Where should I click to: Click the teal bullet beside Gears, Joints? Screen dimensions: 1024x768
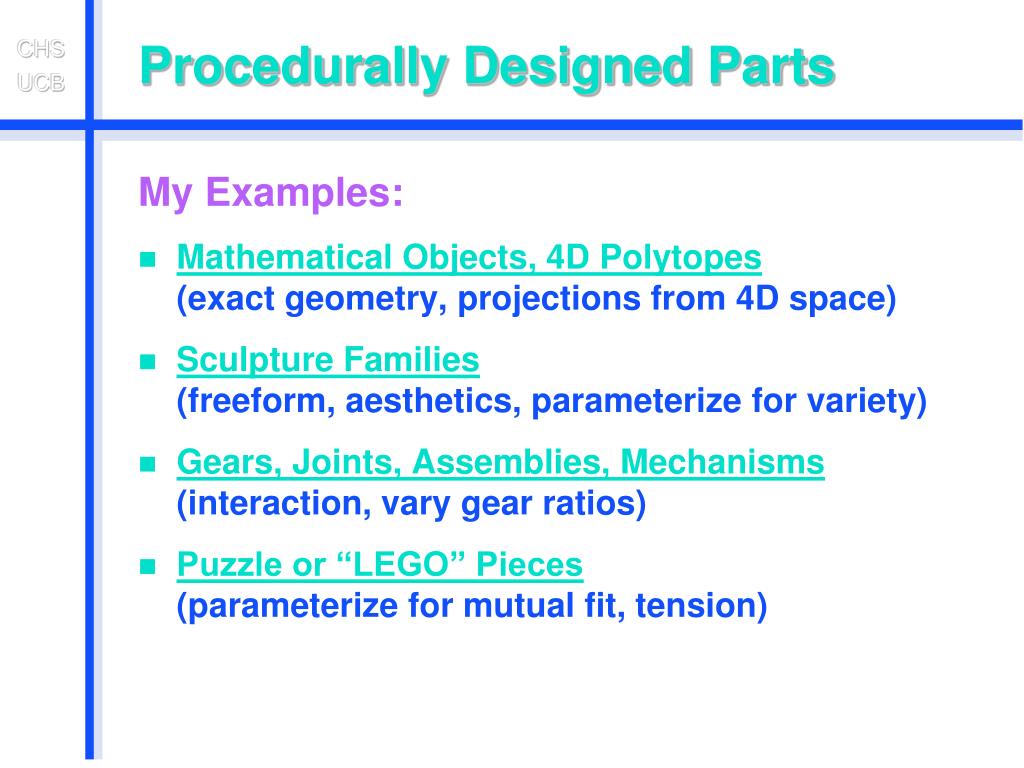point(148,464)
